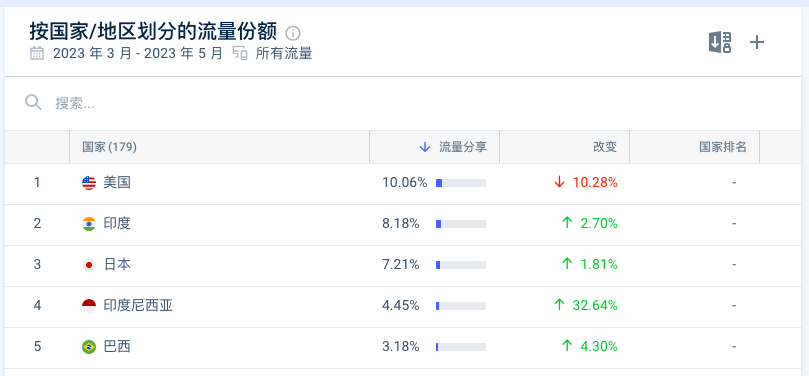Click the title 按国家/地区划分的流量份额

tap(153, 32)
